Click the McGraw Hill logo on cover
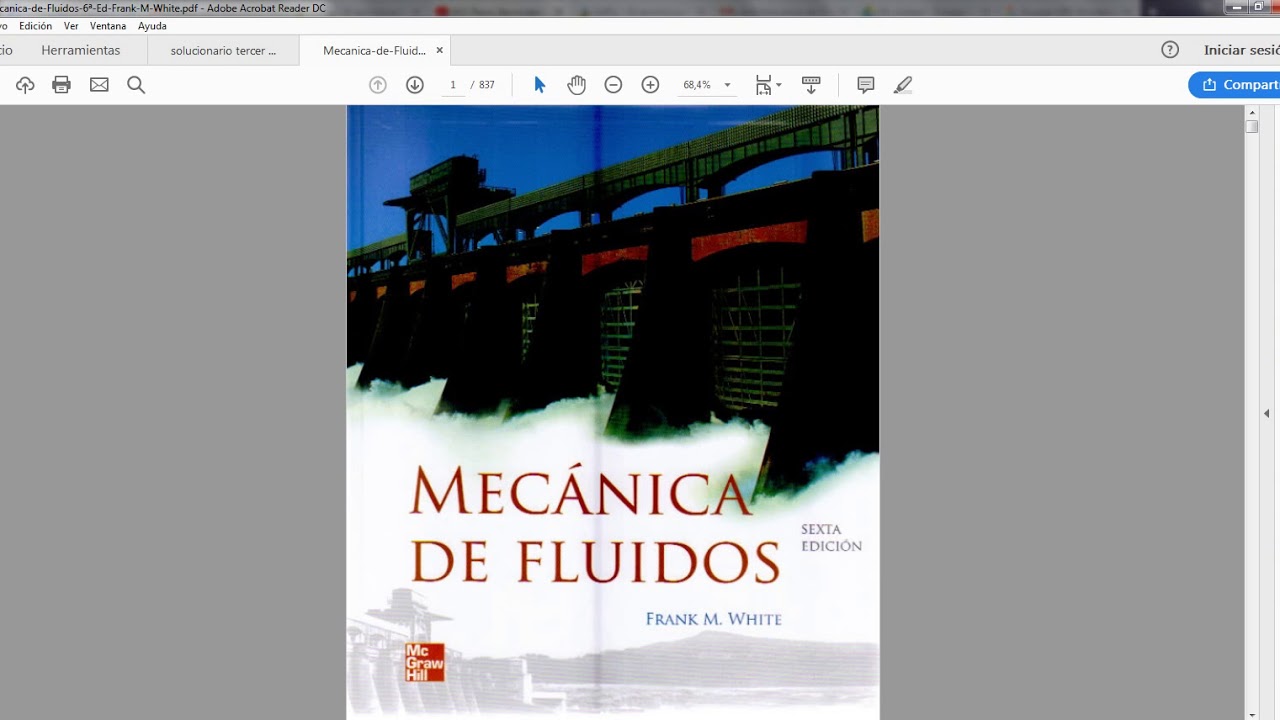 tap(424, 663)
